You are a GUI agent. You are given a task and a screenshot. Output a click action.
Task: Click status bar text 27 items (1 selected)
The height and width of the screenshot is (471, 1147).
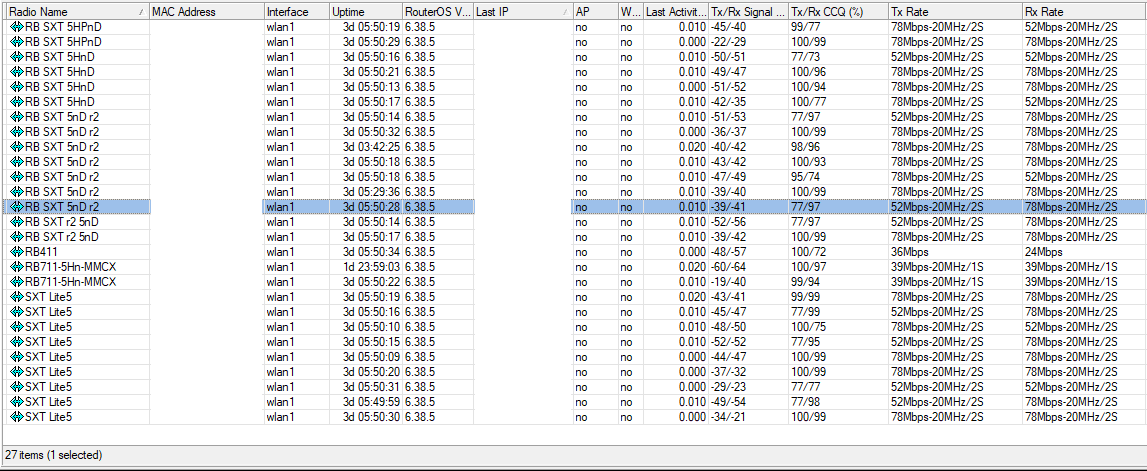coord(54,455)
